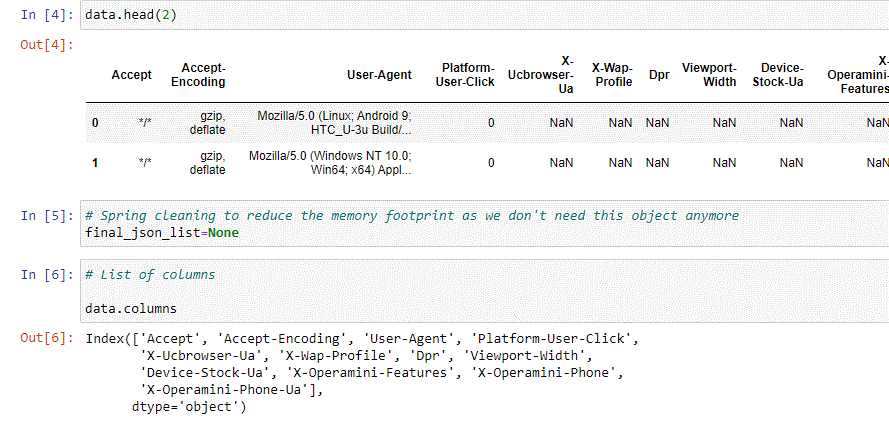Click the Platform-User-Click column header
The image size is (889, 436).
tap(465, 75)
